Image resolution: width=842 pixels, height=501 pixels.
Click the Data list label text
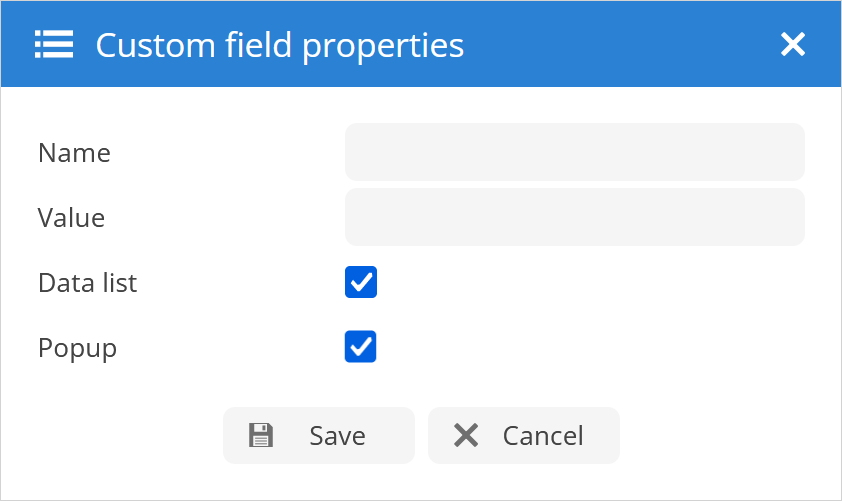87,283
